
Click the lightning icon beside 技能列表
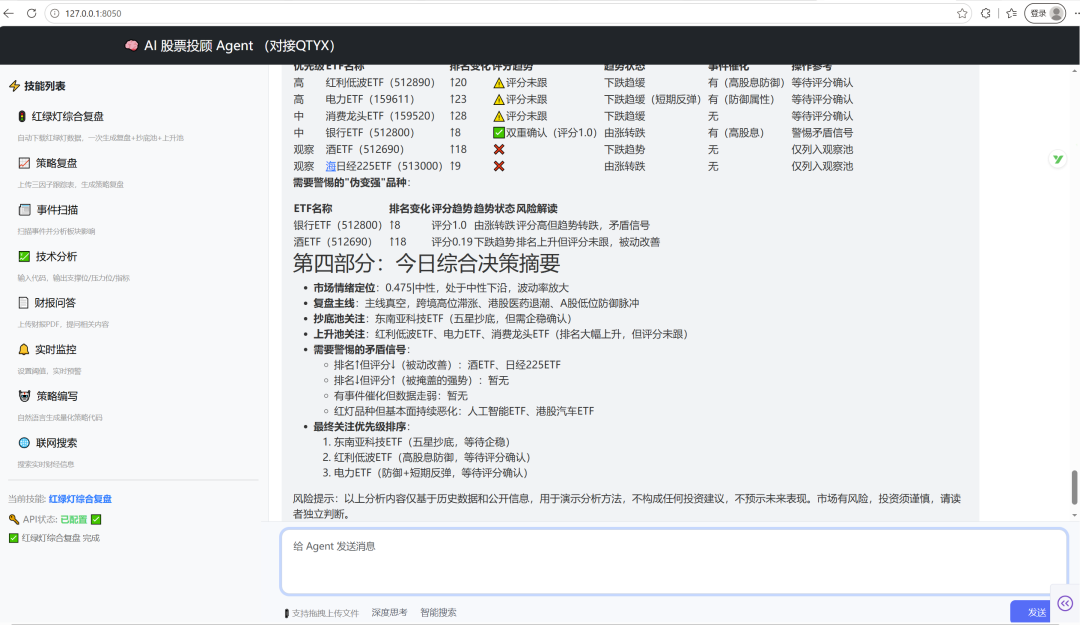(14, 86)
